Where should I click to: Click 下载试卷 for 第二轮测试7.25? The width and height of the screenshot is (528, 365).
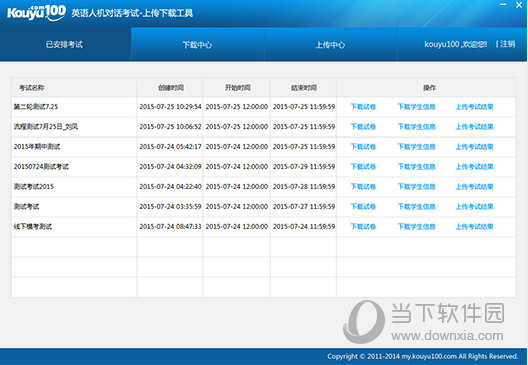coord(363,107)
